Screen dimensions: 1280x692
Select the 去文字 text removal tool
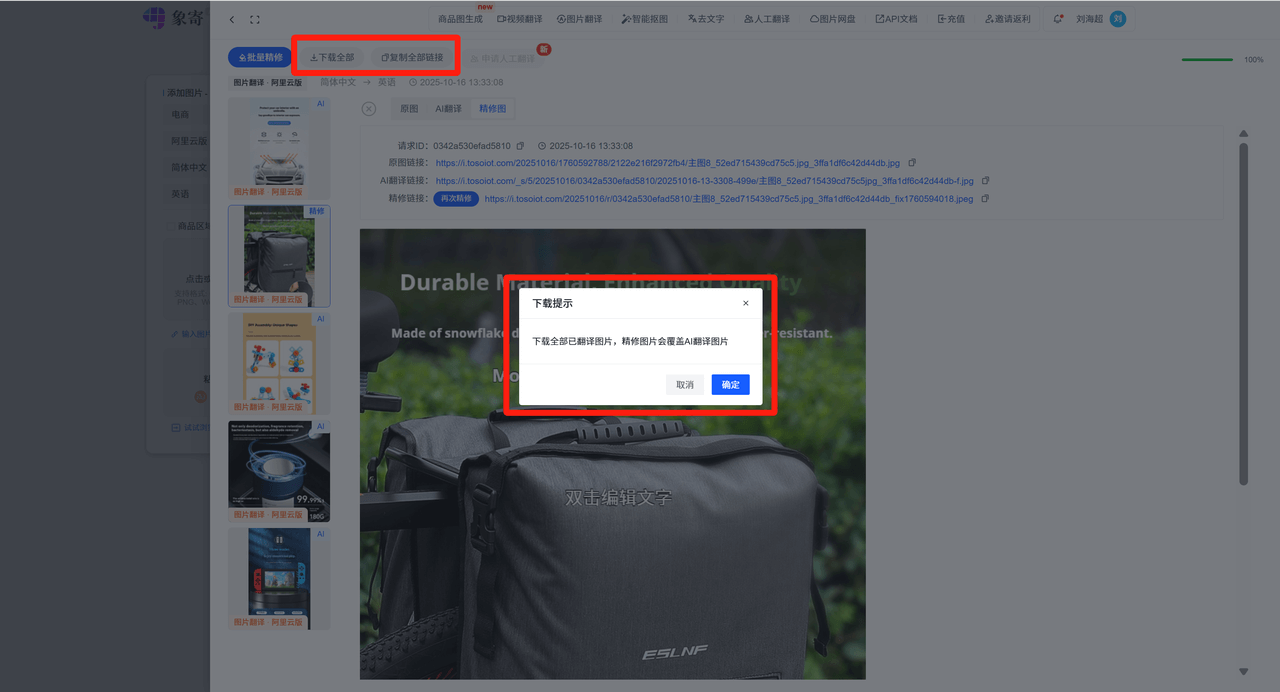[706, 18]
